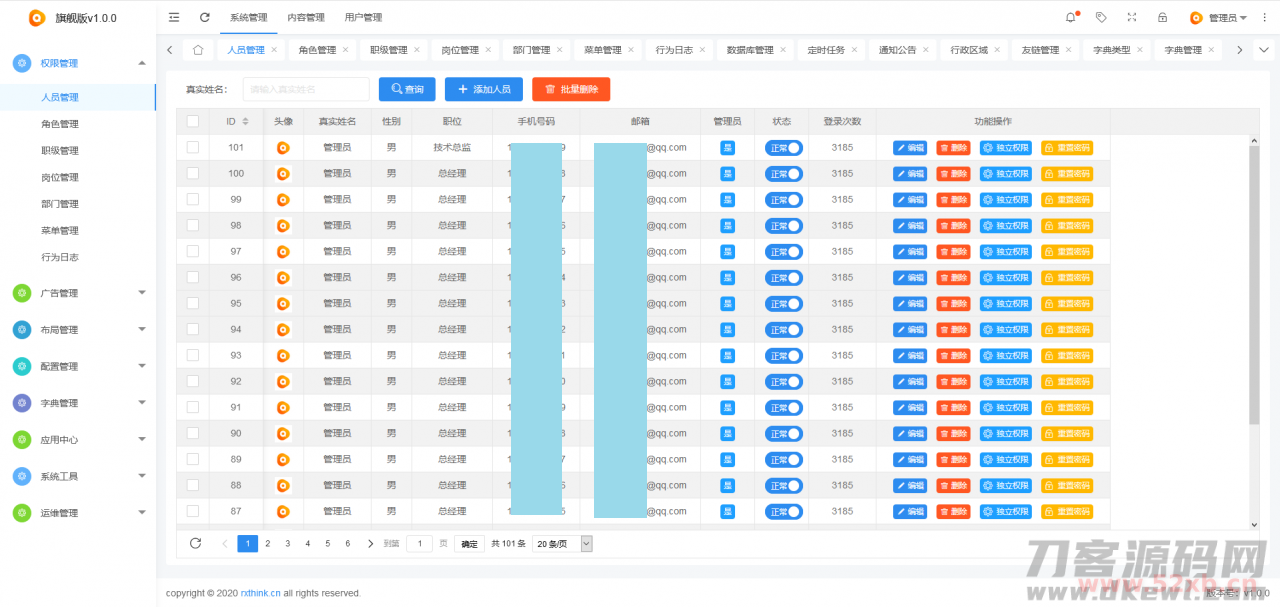The height and width of the screenshot is (607, 1280).
Task: Click the refresh icon in top bar
Action: tap(205, 17)
